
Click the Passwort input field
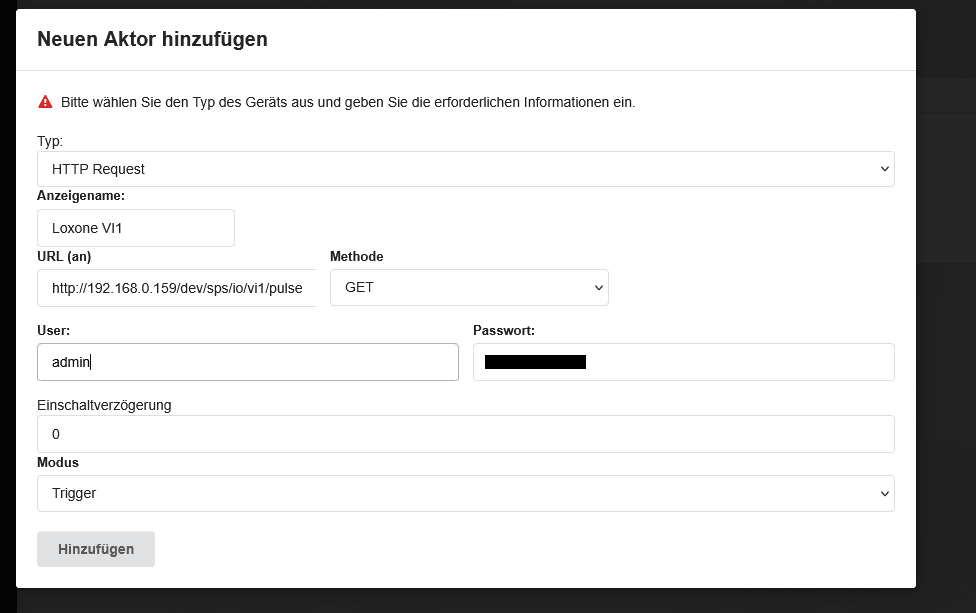coord(683,362)
